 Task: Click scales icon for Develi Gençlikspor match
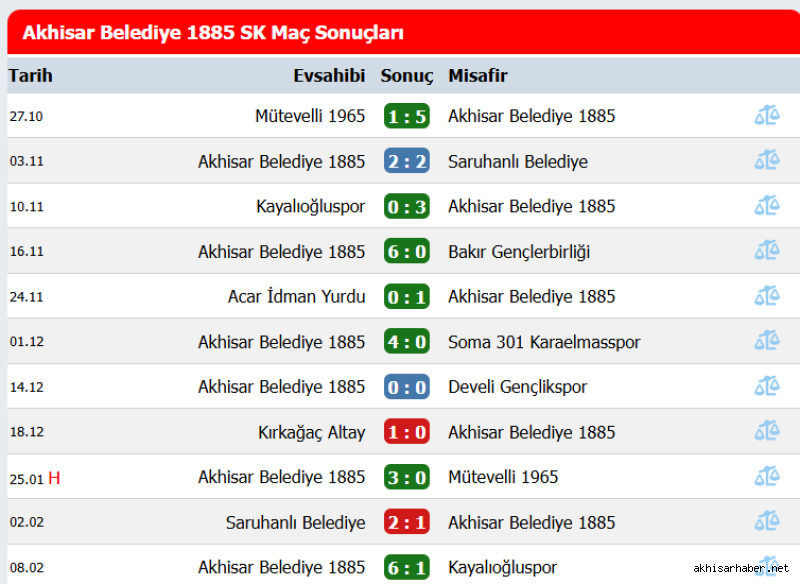tap(767, 387)
